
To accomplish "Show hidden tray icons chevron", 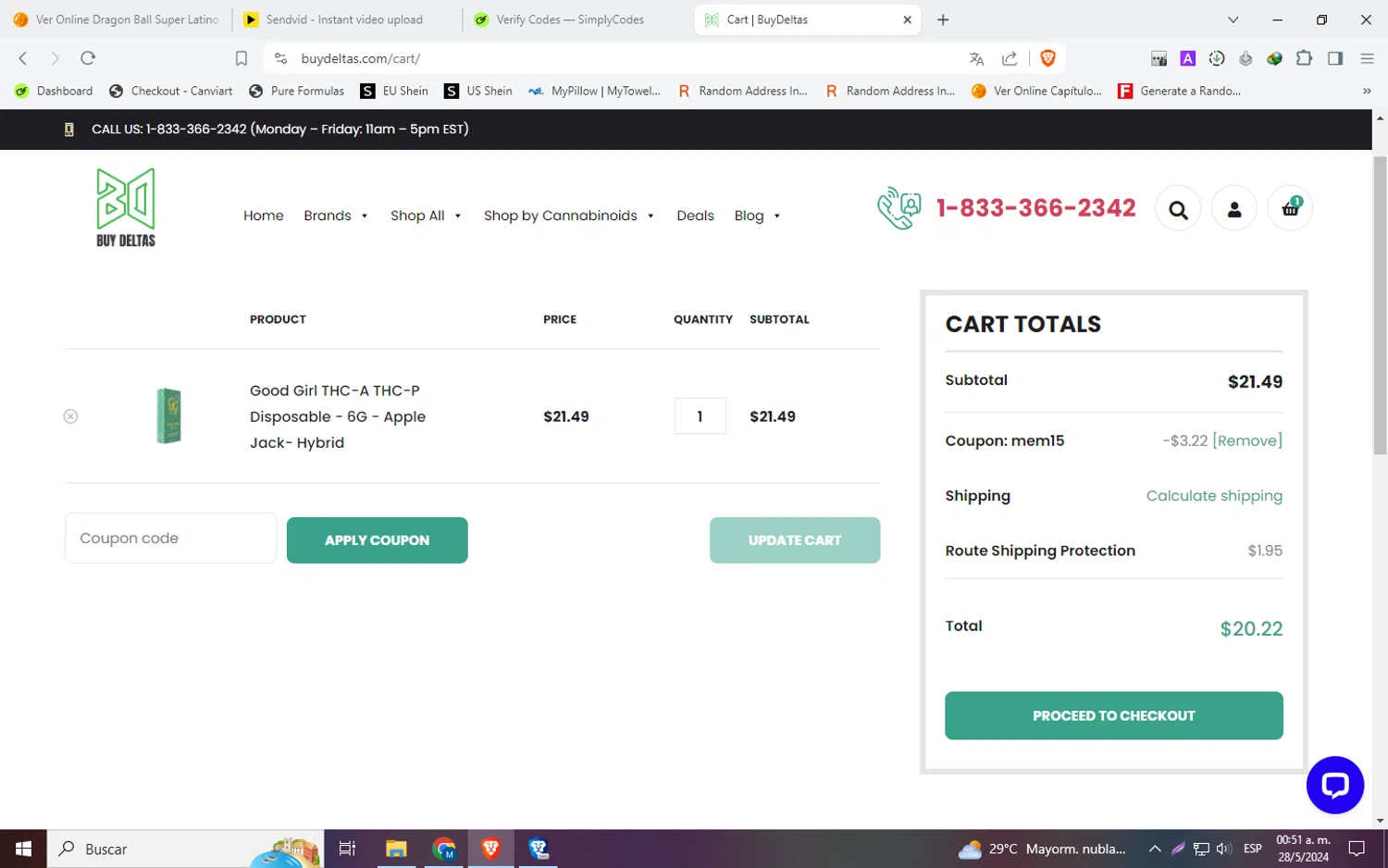I will [1155, 849].
